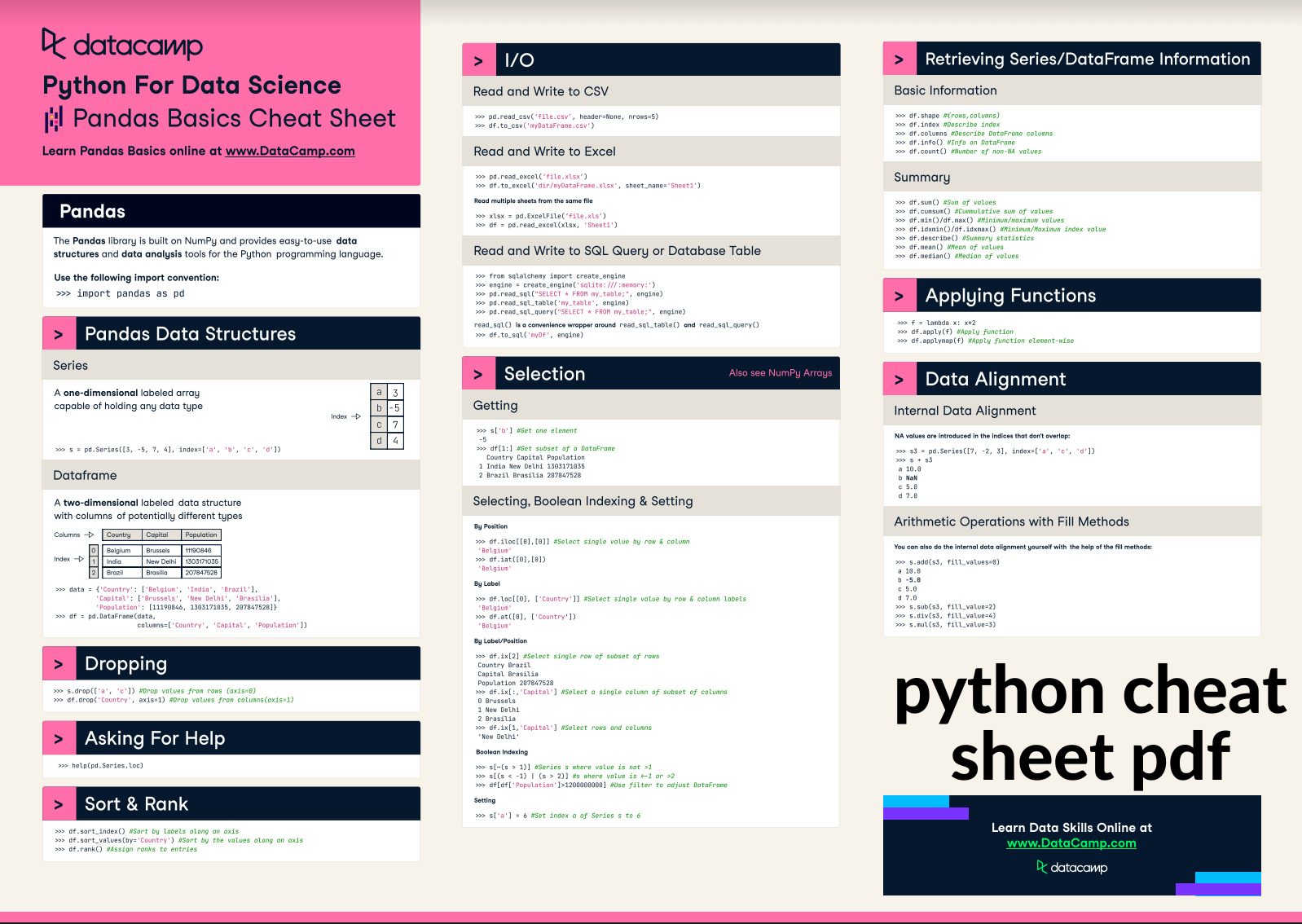Click the 'help(pd.Series.loc)' code line

[x=101, y=766]
